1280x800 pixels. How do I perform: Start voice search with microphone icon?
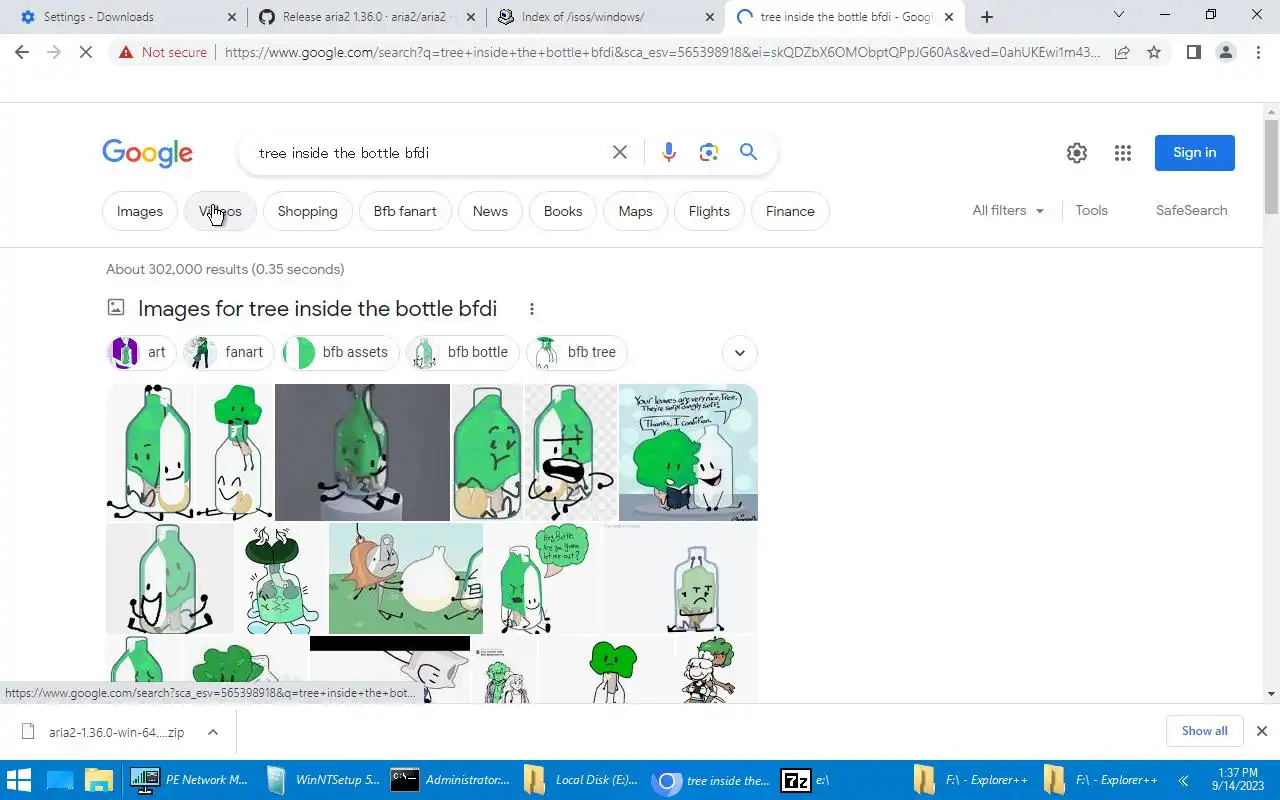click(669, 152)
